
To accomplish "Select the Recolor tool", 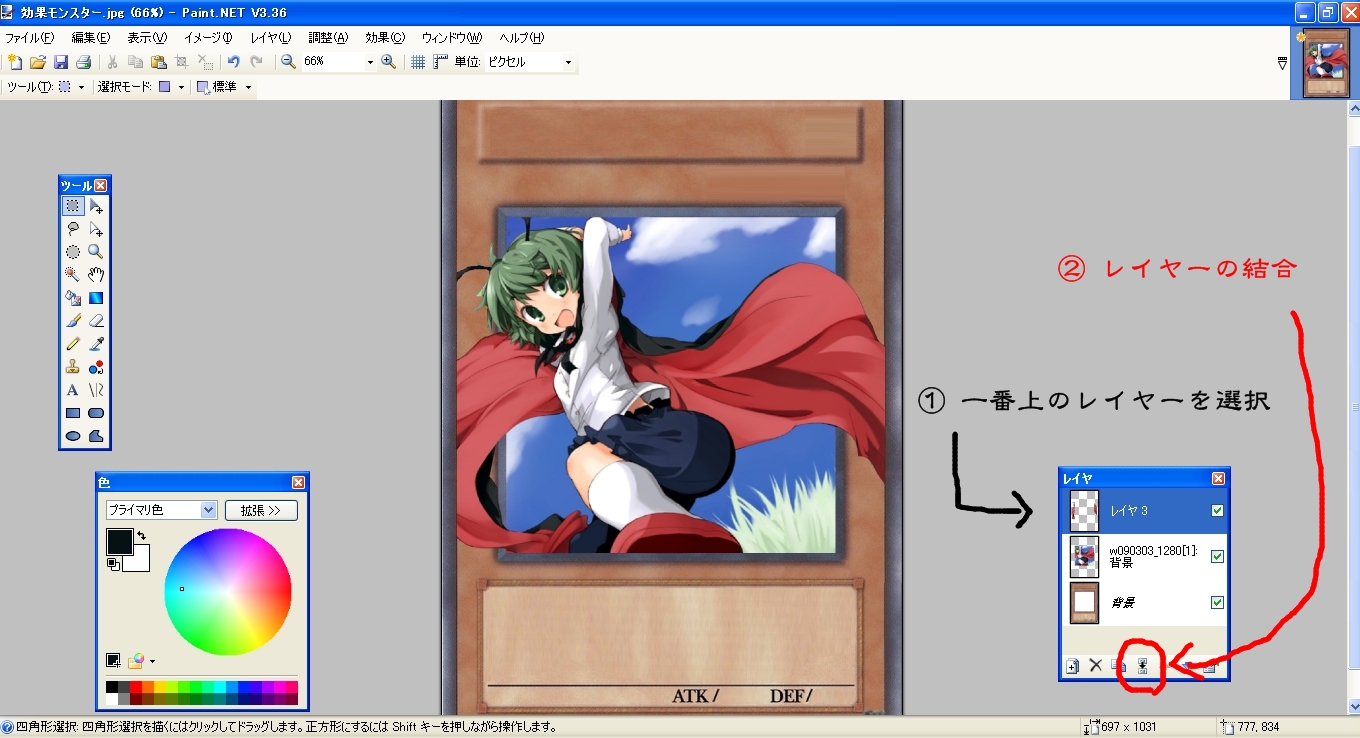I will pos(96,367).
